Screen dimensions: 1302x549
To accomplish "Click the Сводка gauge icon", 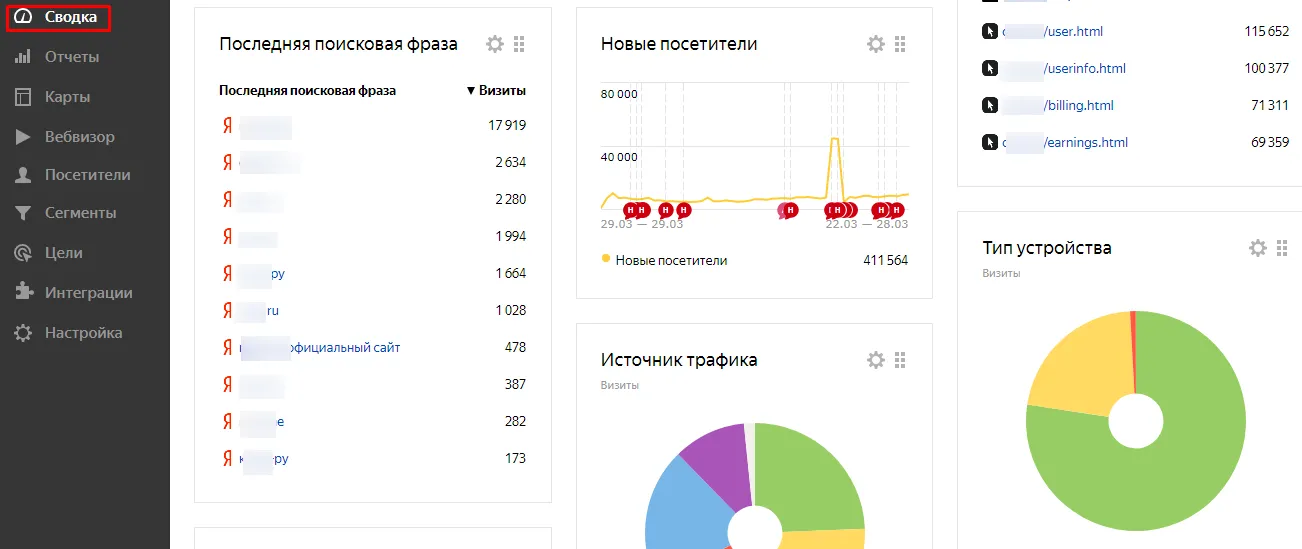I will 23,17.
